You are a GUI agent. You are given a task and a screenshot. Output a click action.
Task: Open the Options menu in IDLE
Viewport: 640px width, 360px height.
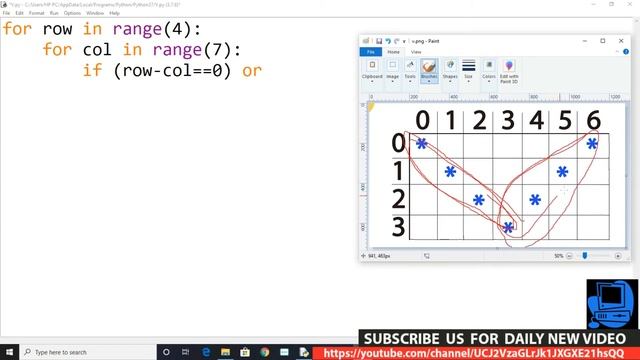tap(72, 13)
